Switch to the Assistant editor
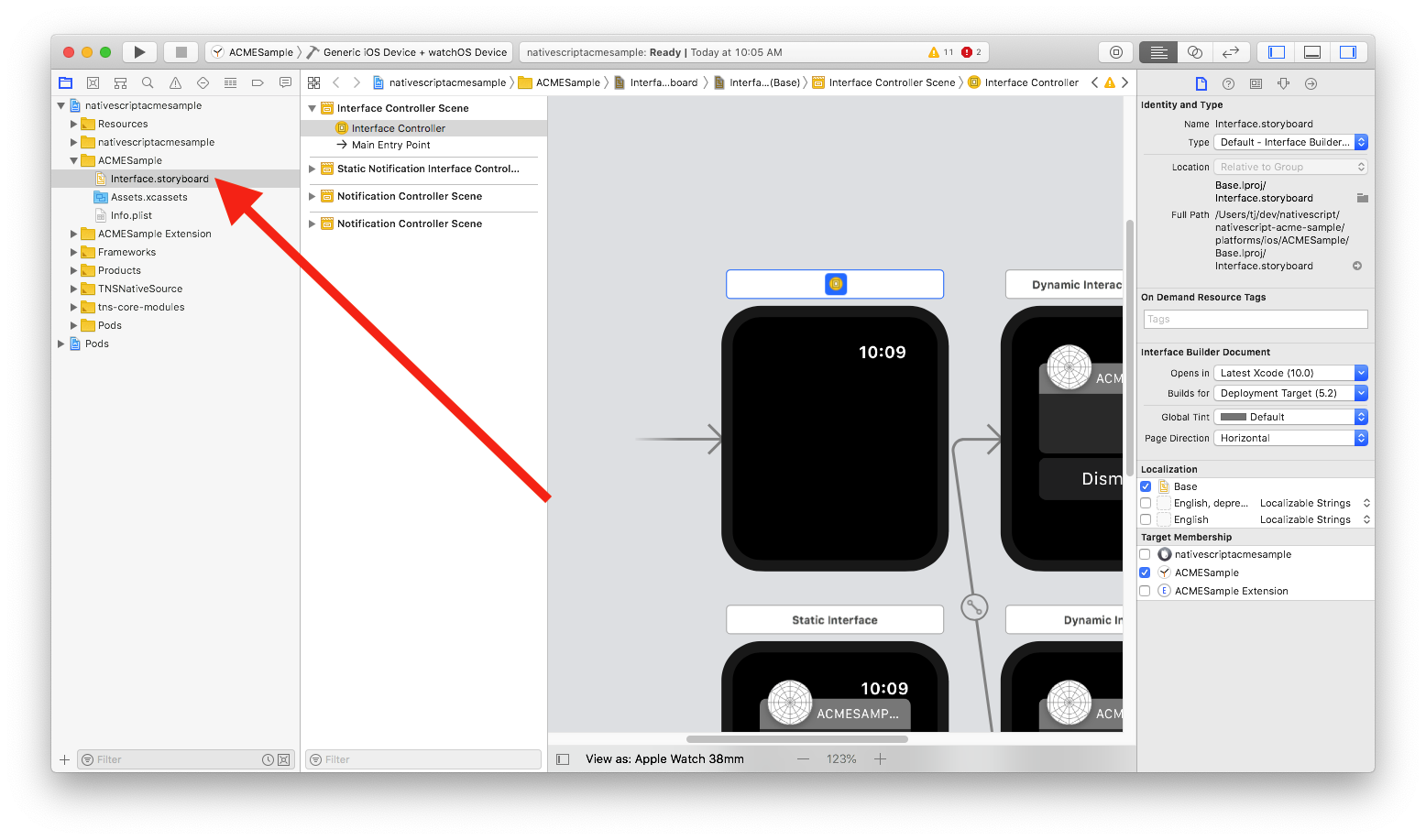Image resolution: width=1426 pixels, height=840 pixels. (x=1194, y=52)
